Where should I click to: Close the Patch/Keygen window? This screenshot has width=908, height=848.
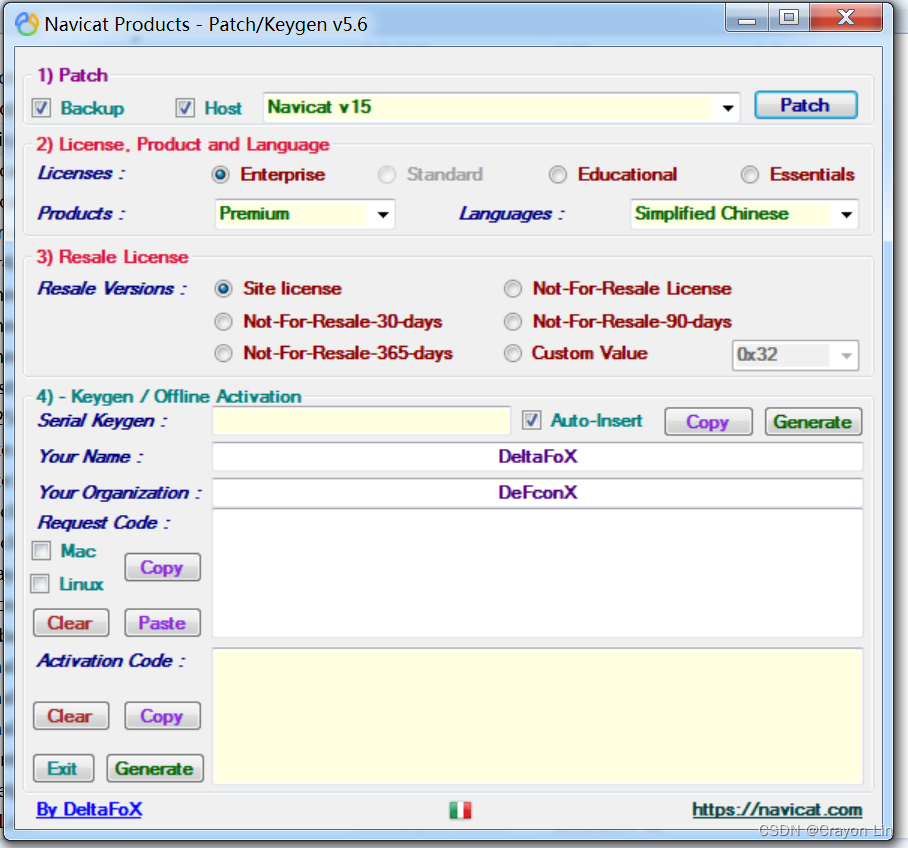pos(846,19)
